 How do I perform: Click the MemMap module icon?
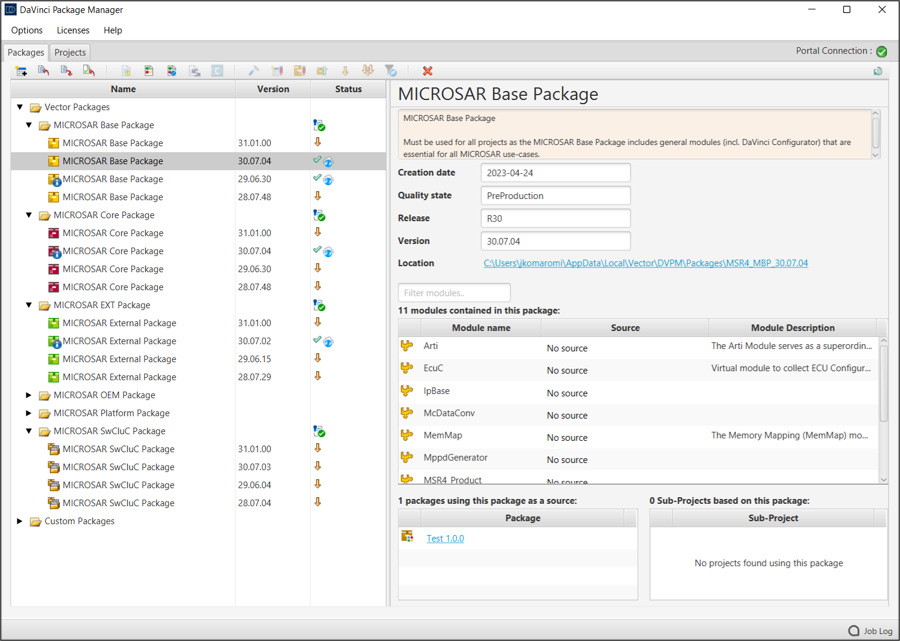click(407, 435)
